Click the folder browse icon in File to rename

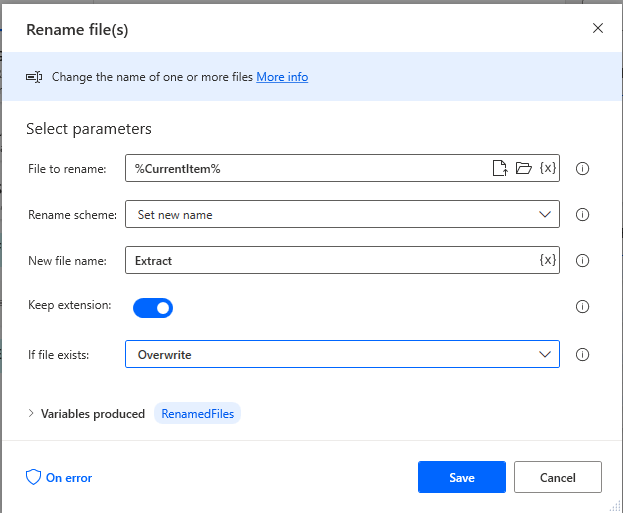tap(523, 168)
